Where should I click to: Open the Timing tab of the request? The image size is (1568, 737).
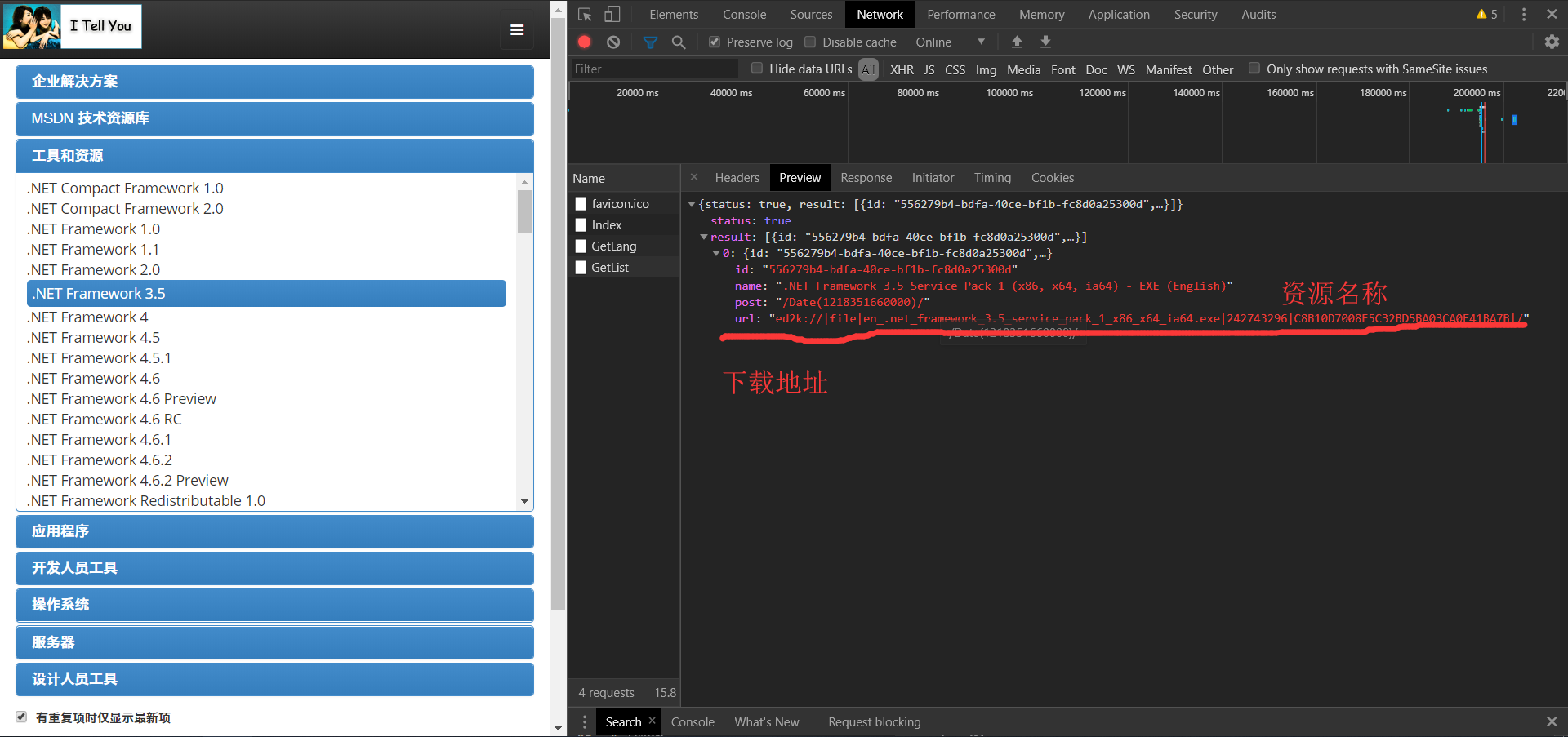pos(992,177)
